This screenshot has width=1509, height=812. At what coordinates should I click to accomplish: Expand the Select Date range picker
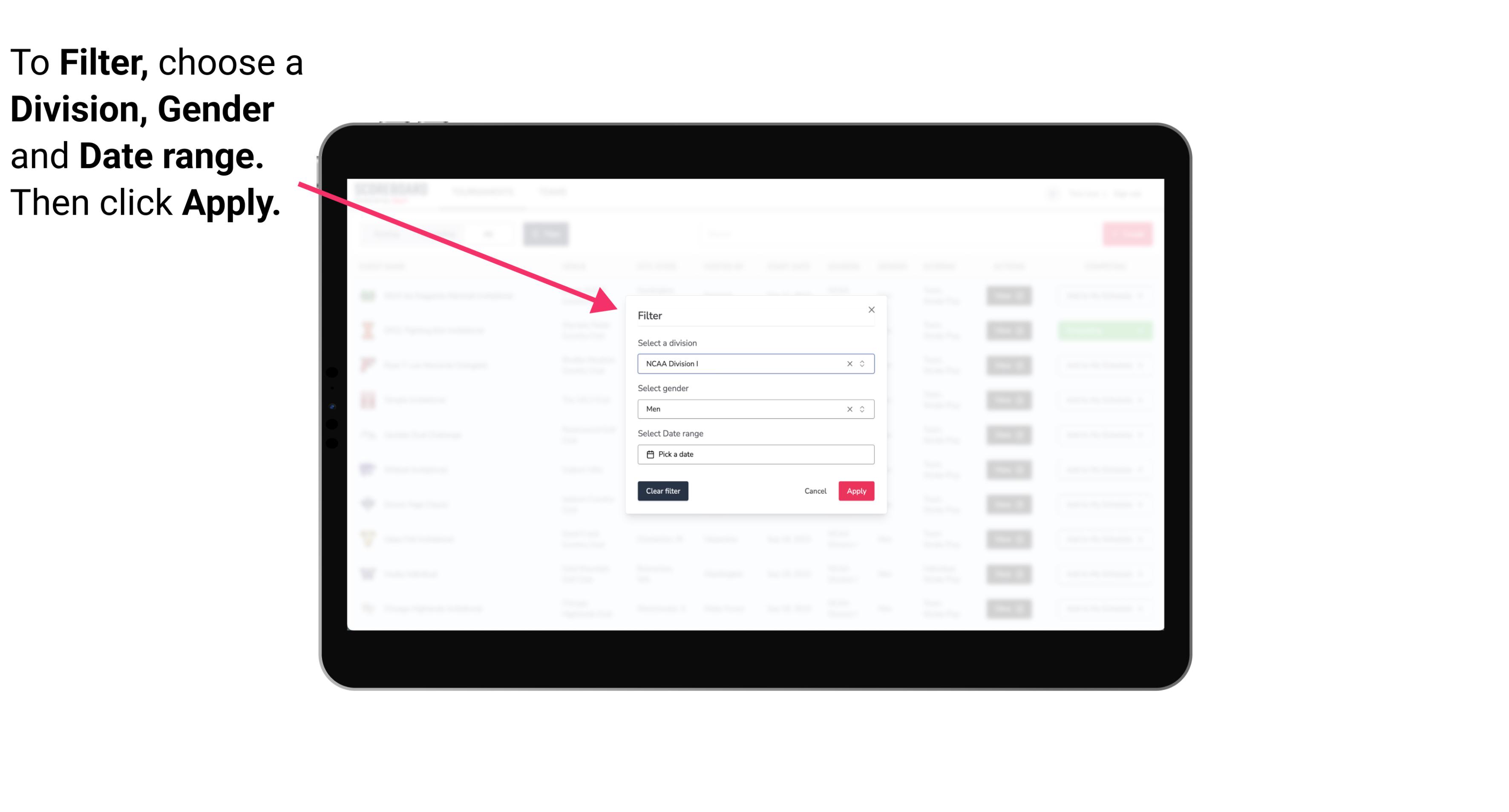point(754,454)
